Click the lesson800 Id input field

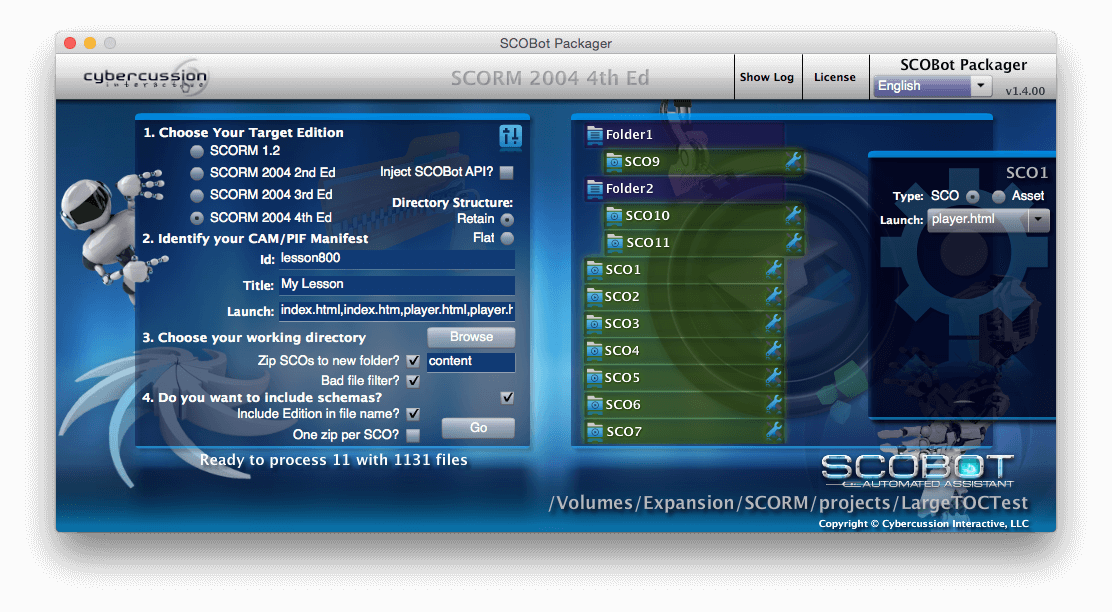(x=395, y=258)
